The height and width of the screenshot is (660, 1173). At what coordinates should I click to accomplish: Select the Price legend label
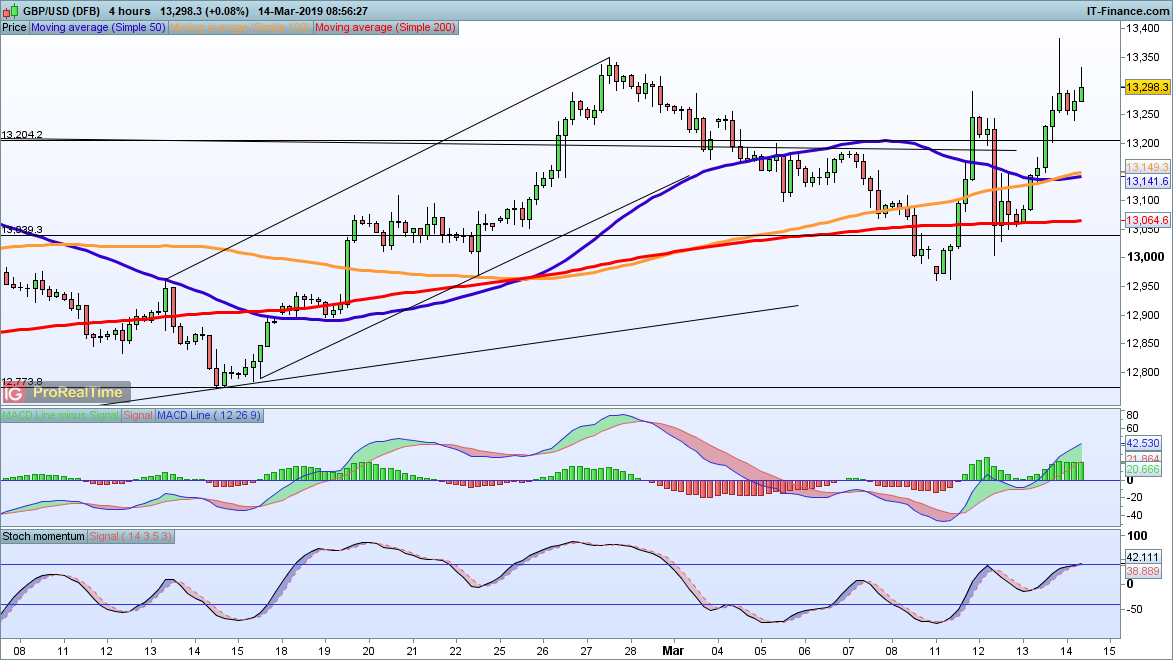14,27
